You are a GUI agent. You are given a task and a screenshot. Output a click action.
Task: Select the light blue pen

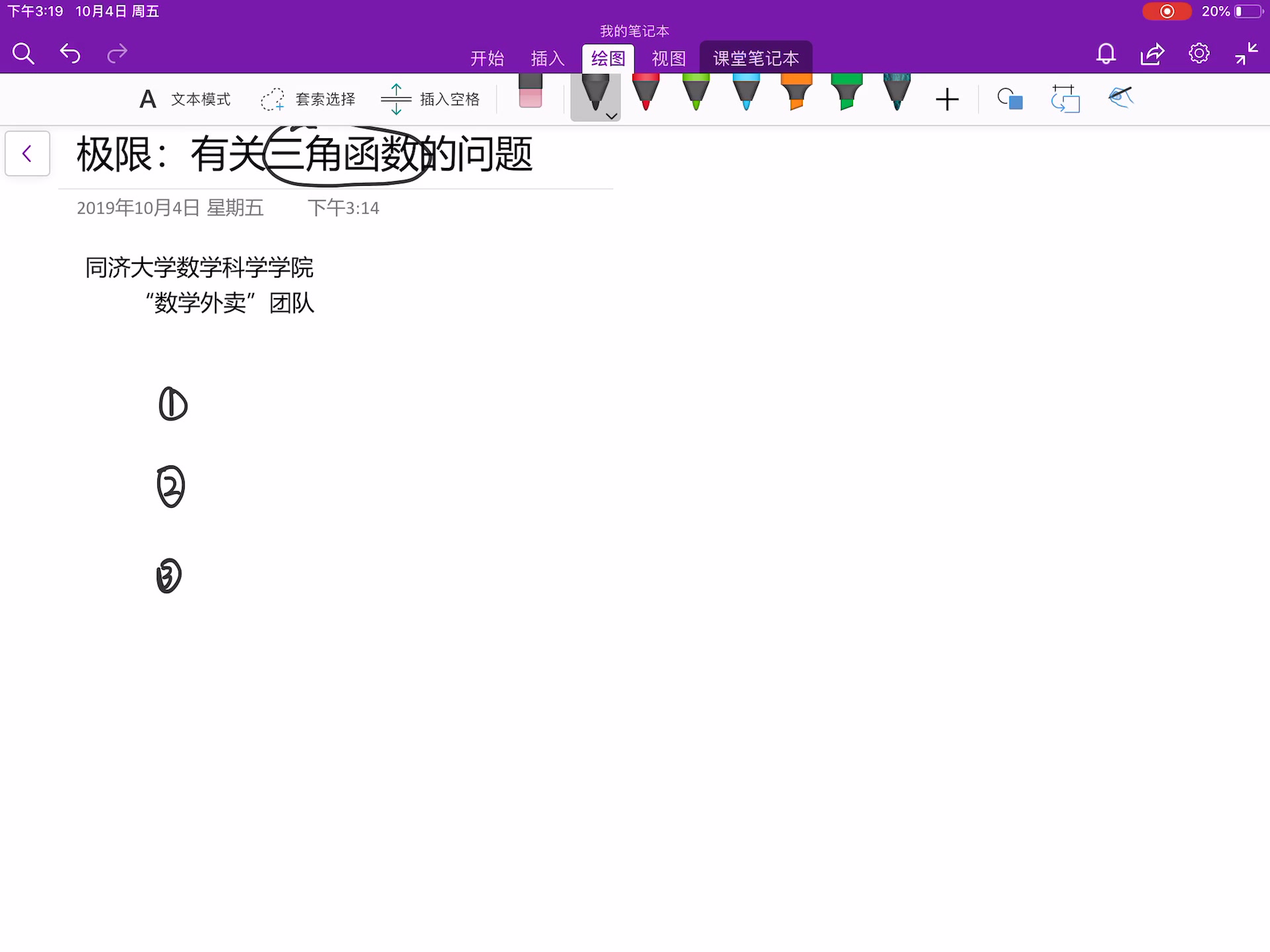pos(746,92)
